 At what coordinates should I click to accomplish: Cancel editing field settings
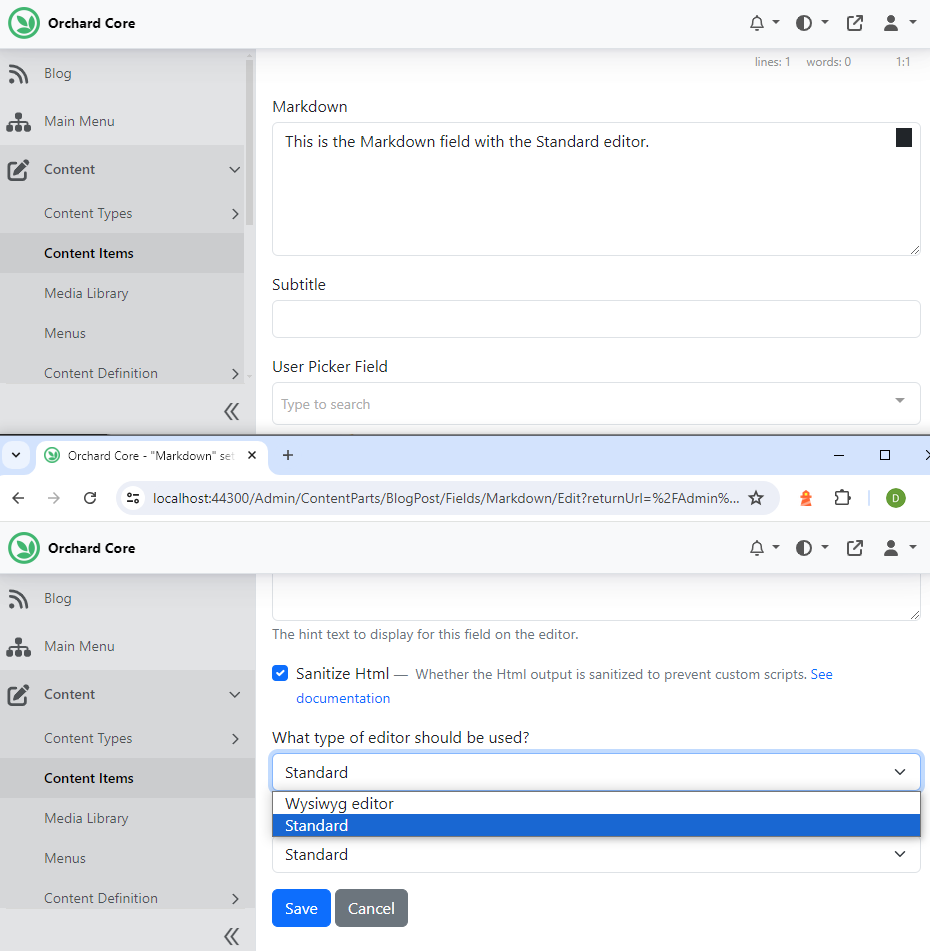[371, 908]
